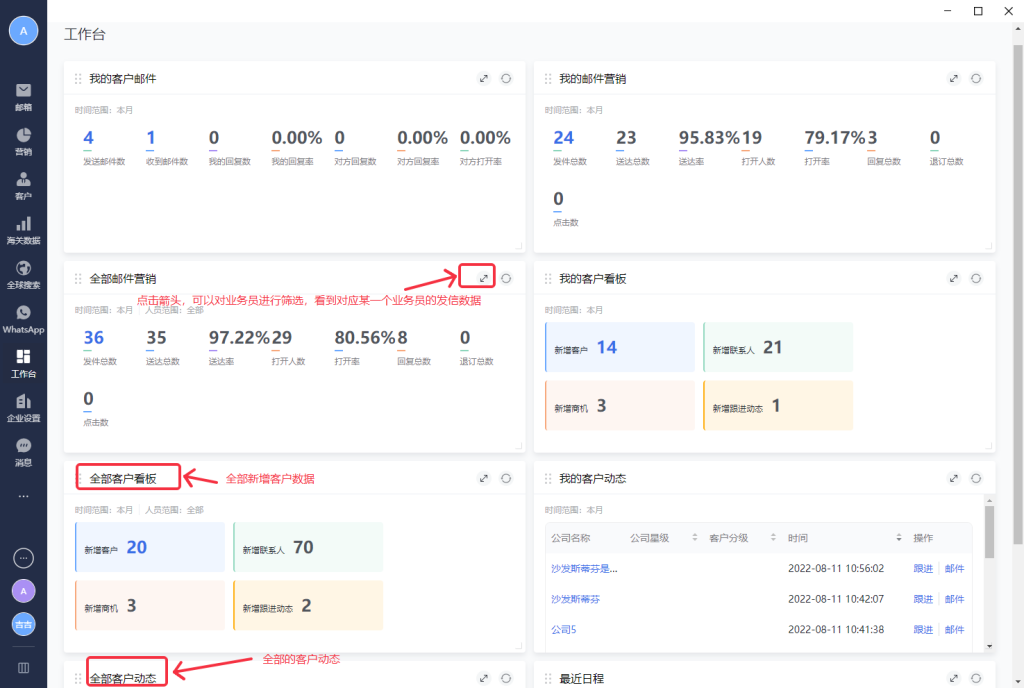Open 企业设置 enterprise settings
This screenshot has width=1024, height=688.
click(23, 408)
